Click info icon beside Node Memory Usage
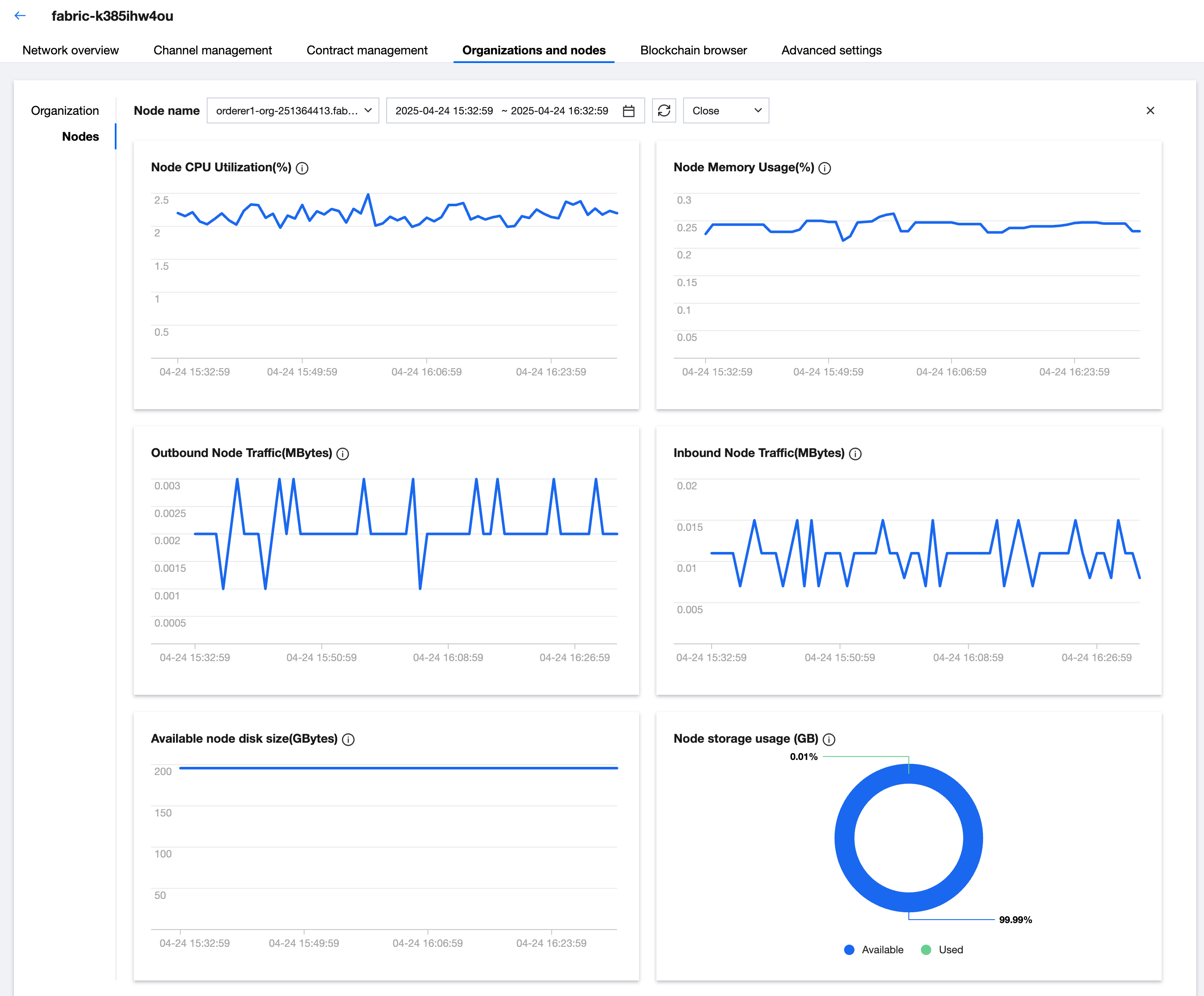This screenshot has height=996, width=1204. coord(824,168)
